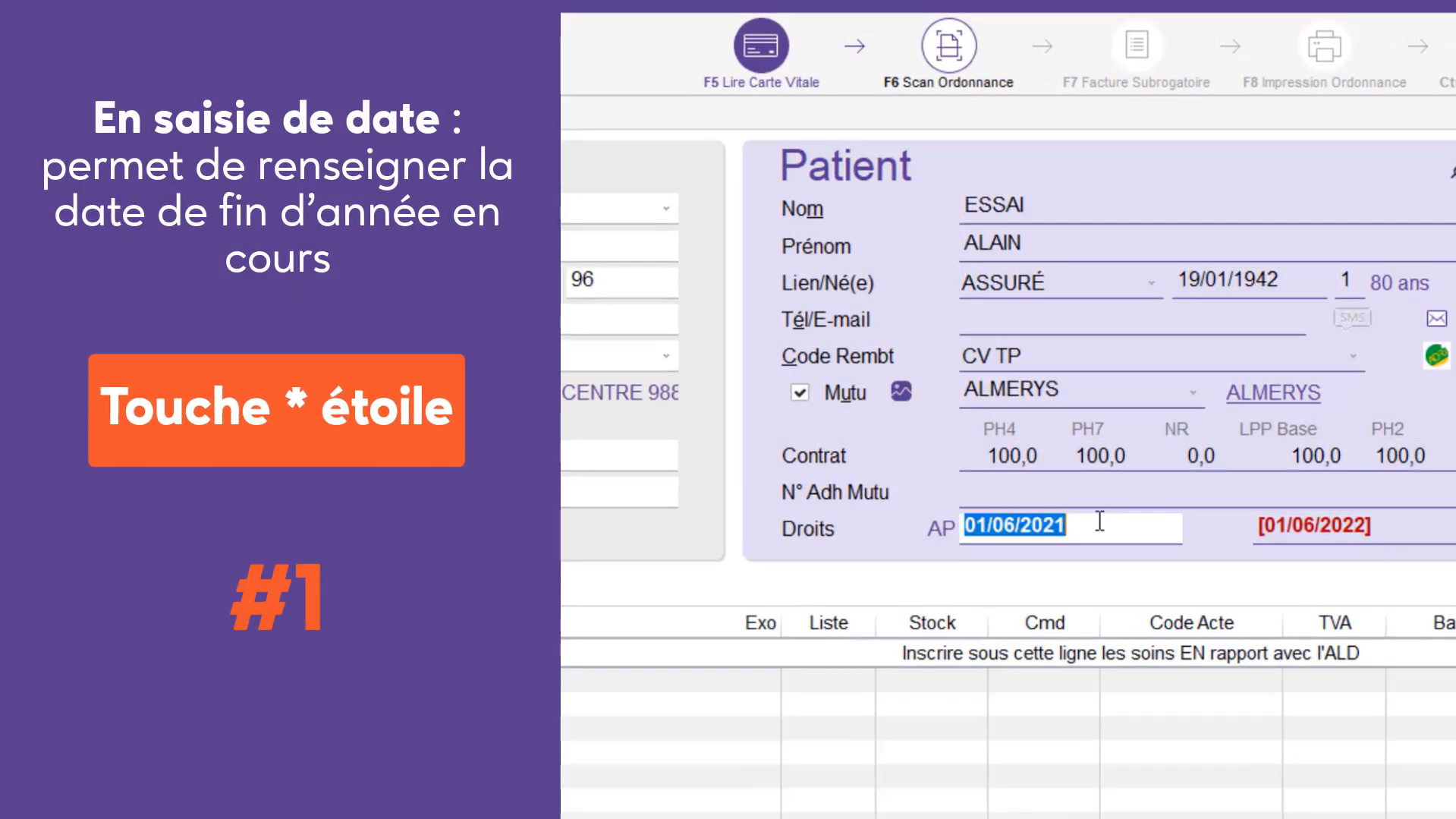The width and height of the screenshot is (1456, 819).
Task: Follow the ALMERYS link
Action: pos(1273,392)
